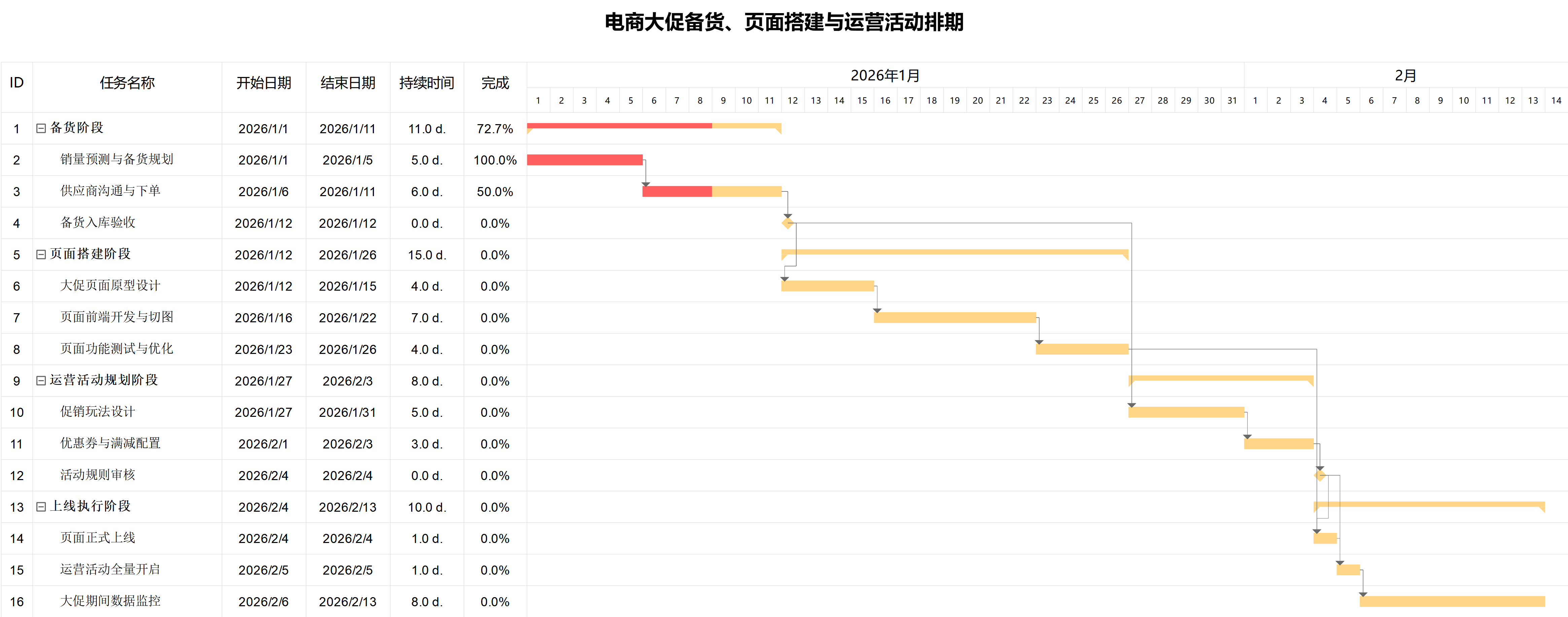Image resolution: width=1568 pixels, height=617 pixels.
Task: Click the 持续时间 column header
Action: point(427,83)
